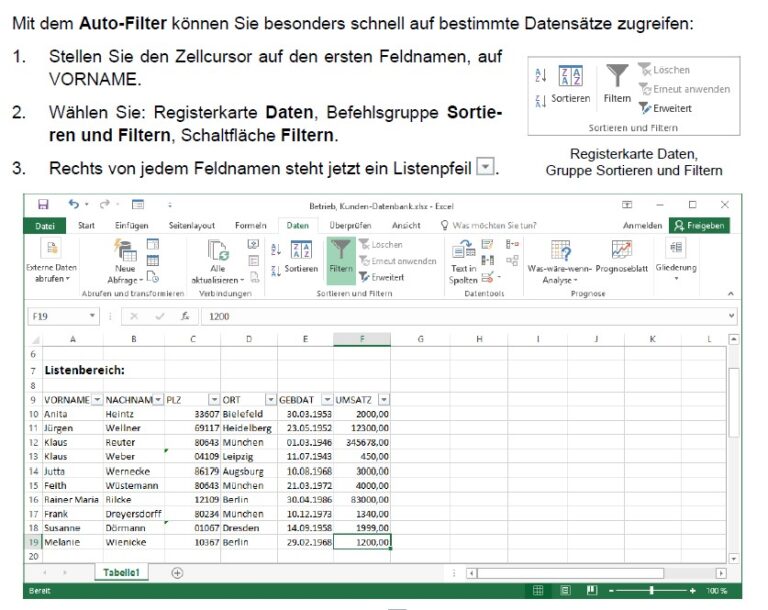Click the Undo arrow in the quick access toolbar

click(73, 204)
